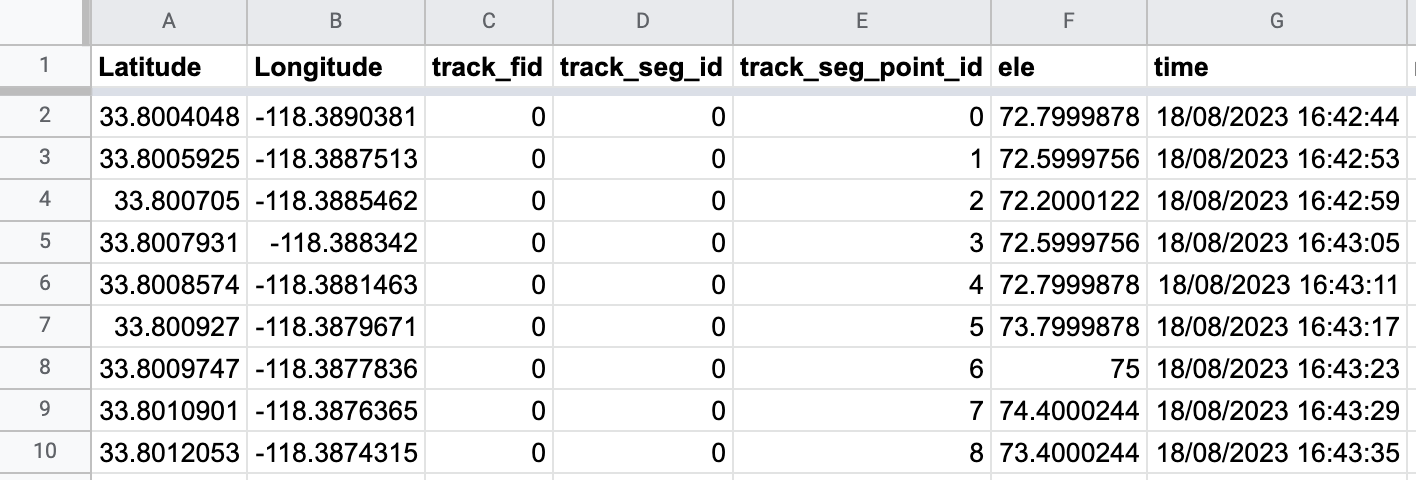Viewport: 1416px width, 480px height.
Task: Click cell containing -118.3874315
Action: click(x=336, y=453)
